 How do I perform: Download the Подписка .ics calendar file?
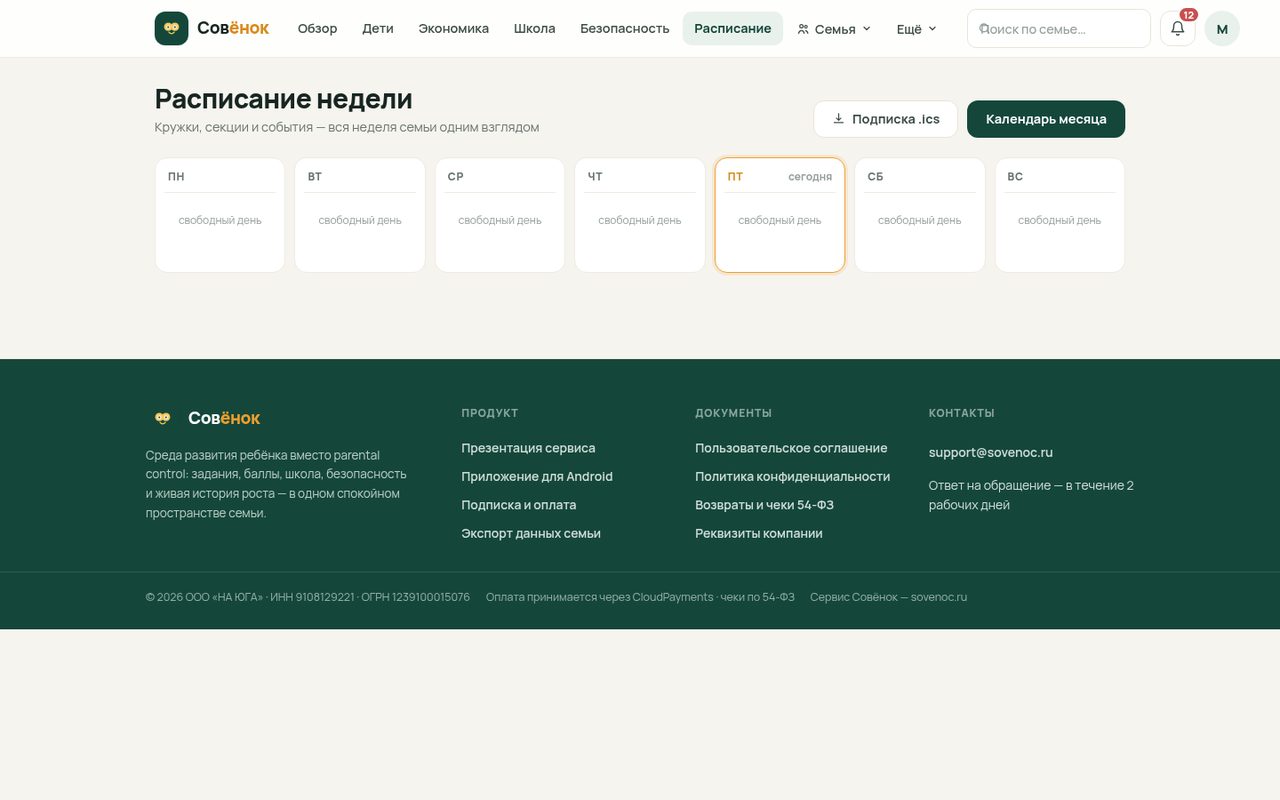[x=886, y=119]
